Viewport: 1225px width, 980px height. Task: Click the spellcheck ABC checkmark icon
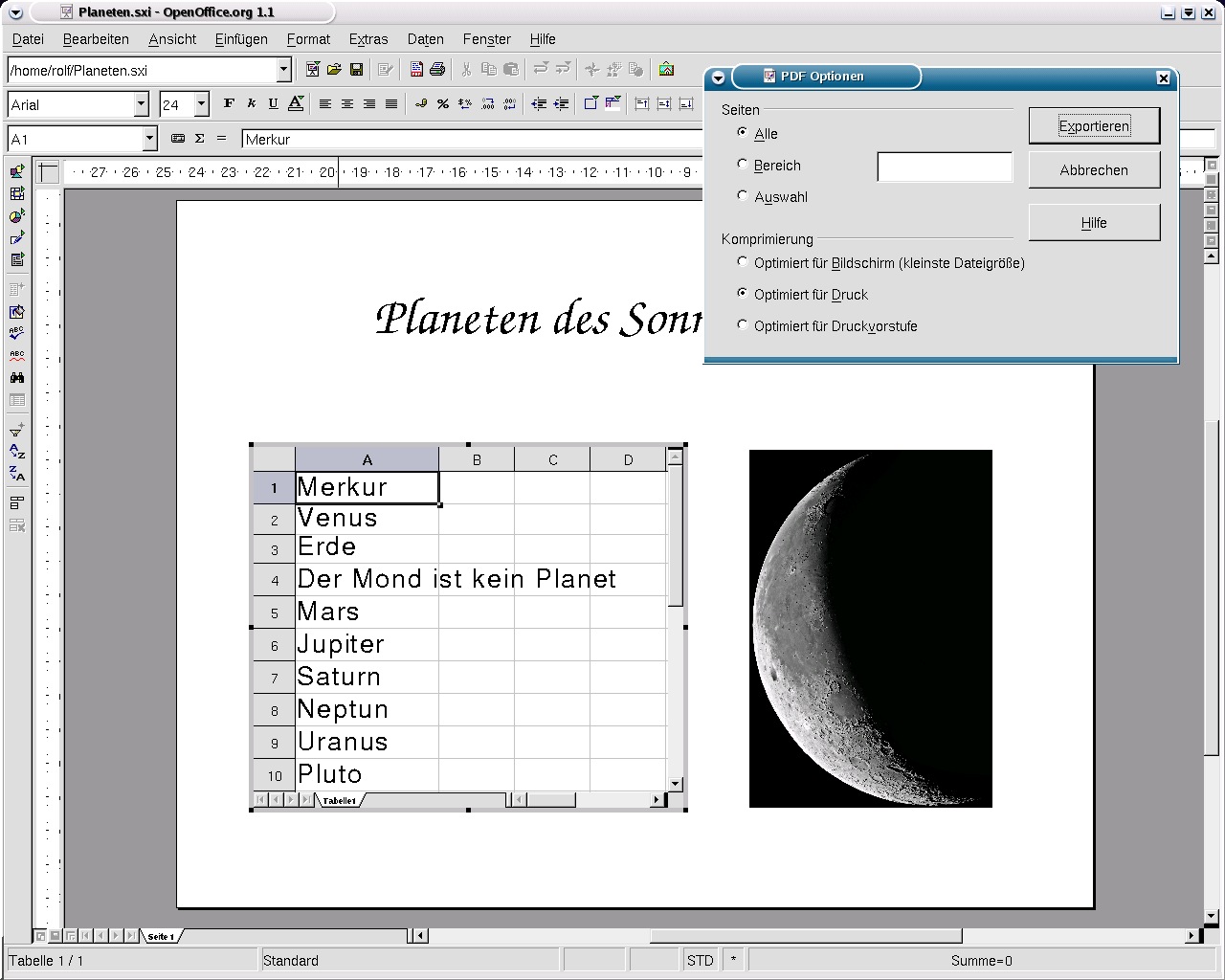(x=16, y=333)
